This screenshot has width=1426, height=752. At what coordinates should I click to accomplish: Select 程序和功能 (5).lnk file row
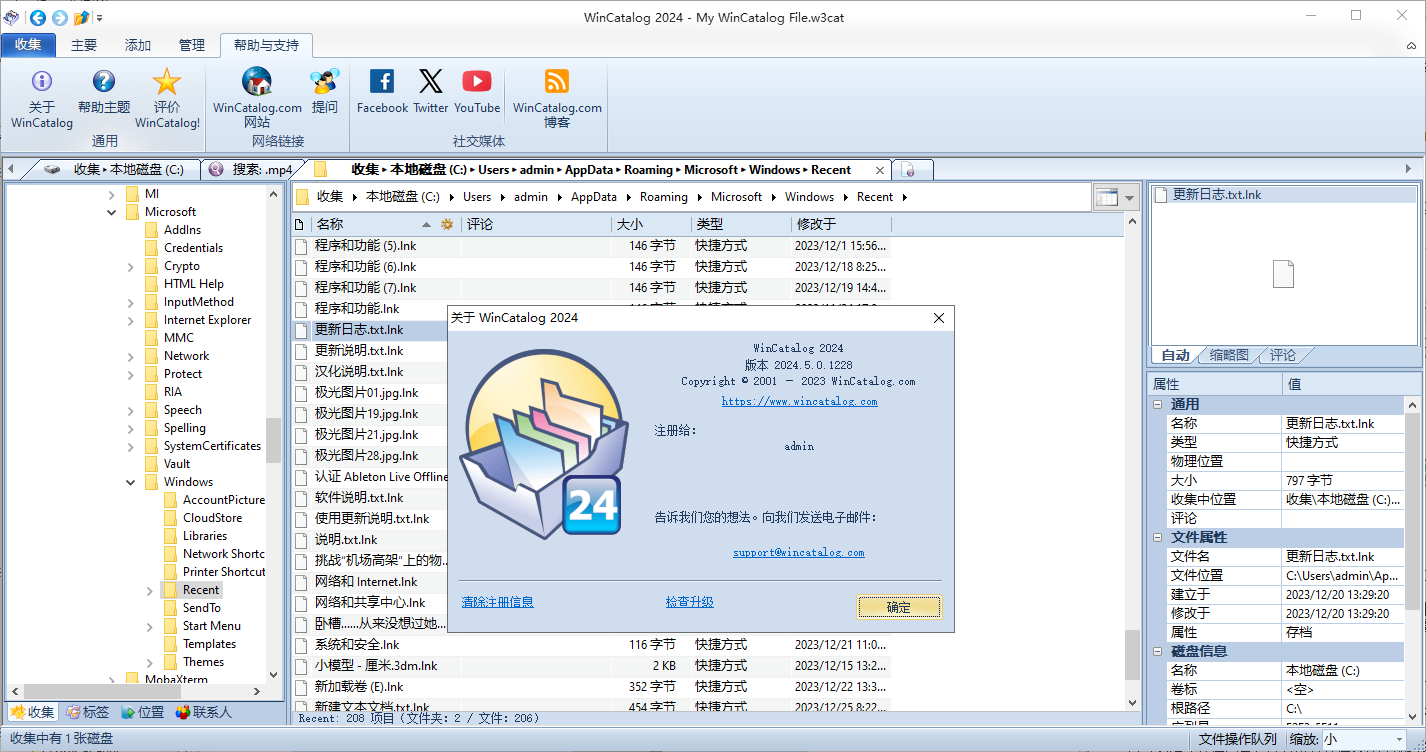click(x=591, y=245)
